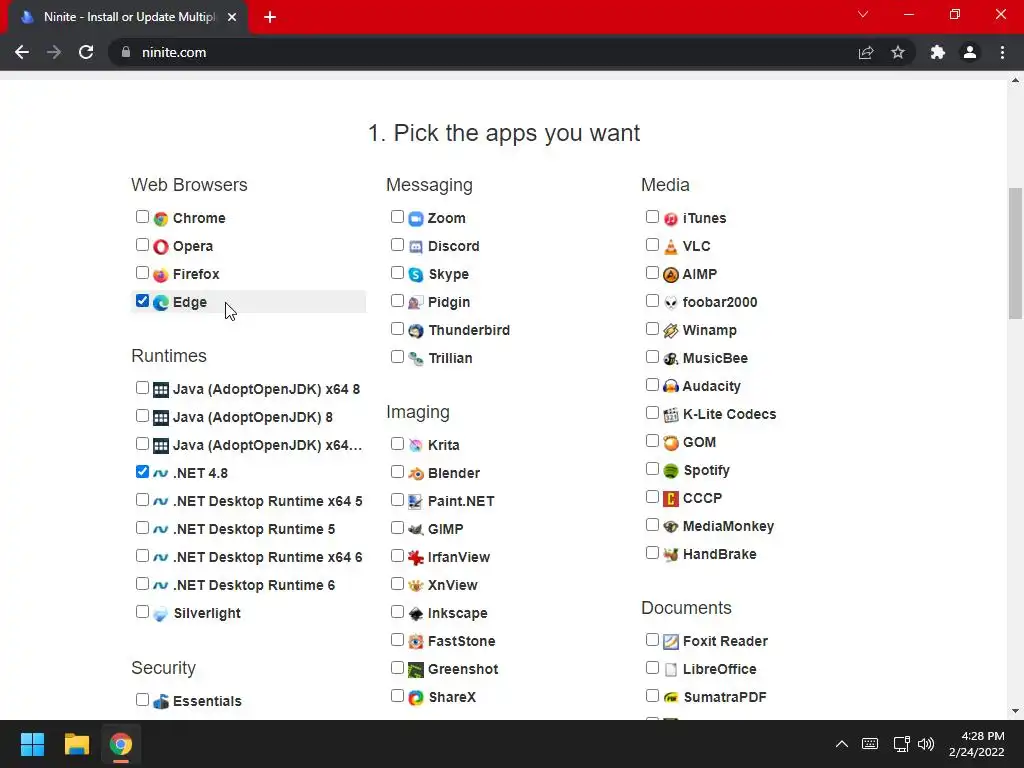Open the Windows Start menu
The height and width of the screenshot is (768, 1024).
(x=32, y=744)
